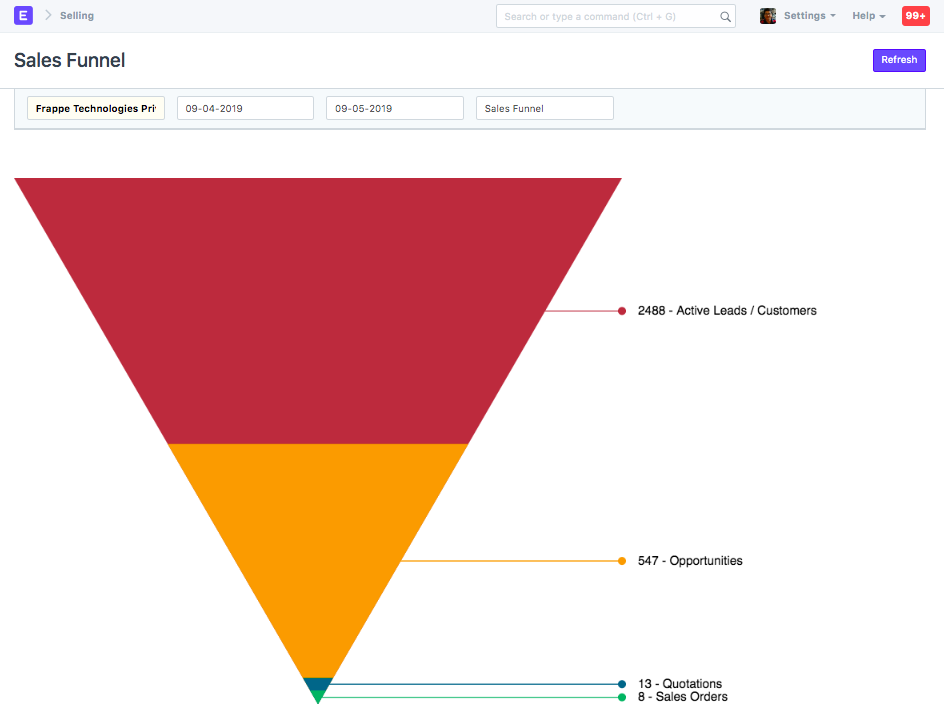Change the from date 09-04-2019

(x=245, y=108)
